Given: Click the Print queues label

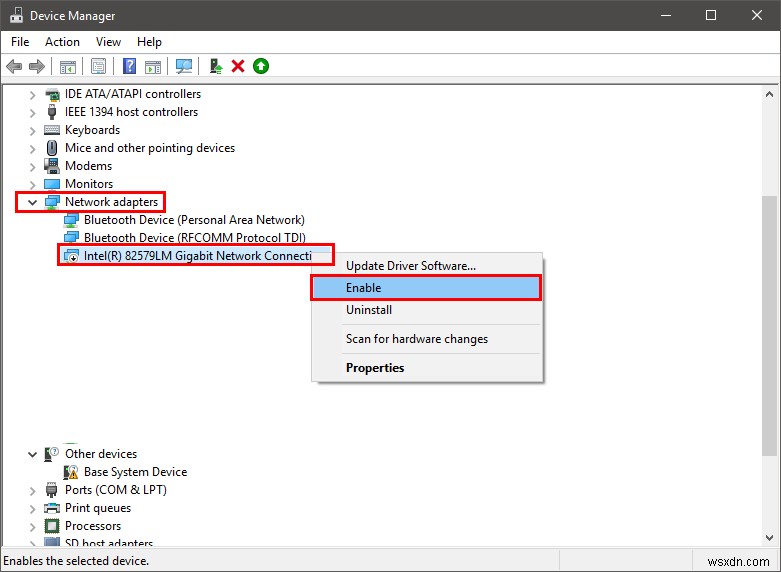Looking at the screenshot, I should [98, 508].
